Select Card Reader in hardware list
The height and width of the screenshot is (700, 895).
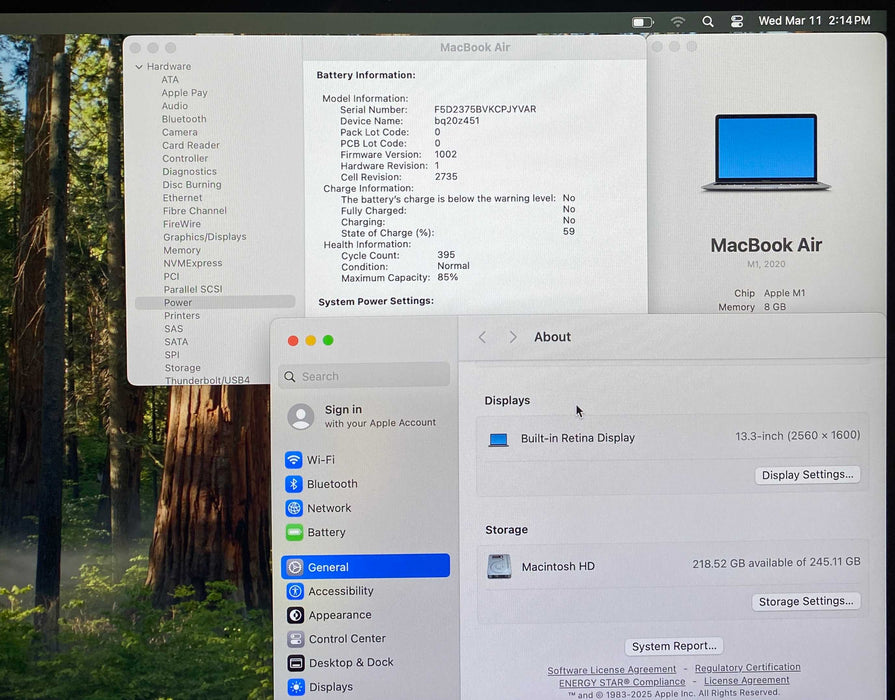click(x=191, y=145)
